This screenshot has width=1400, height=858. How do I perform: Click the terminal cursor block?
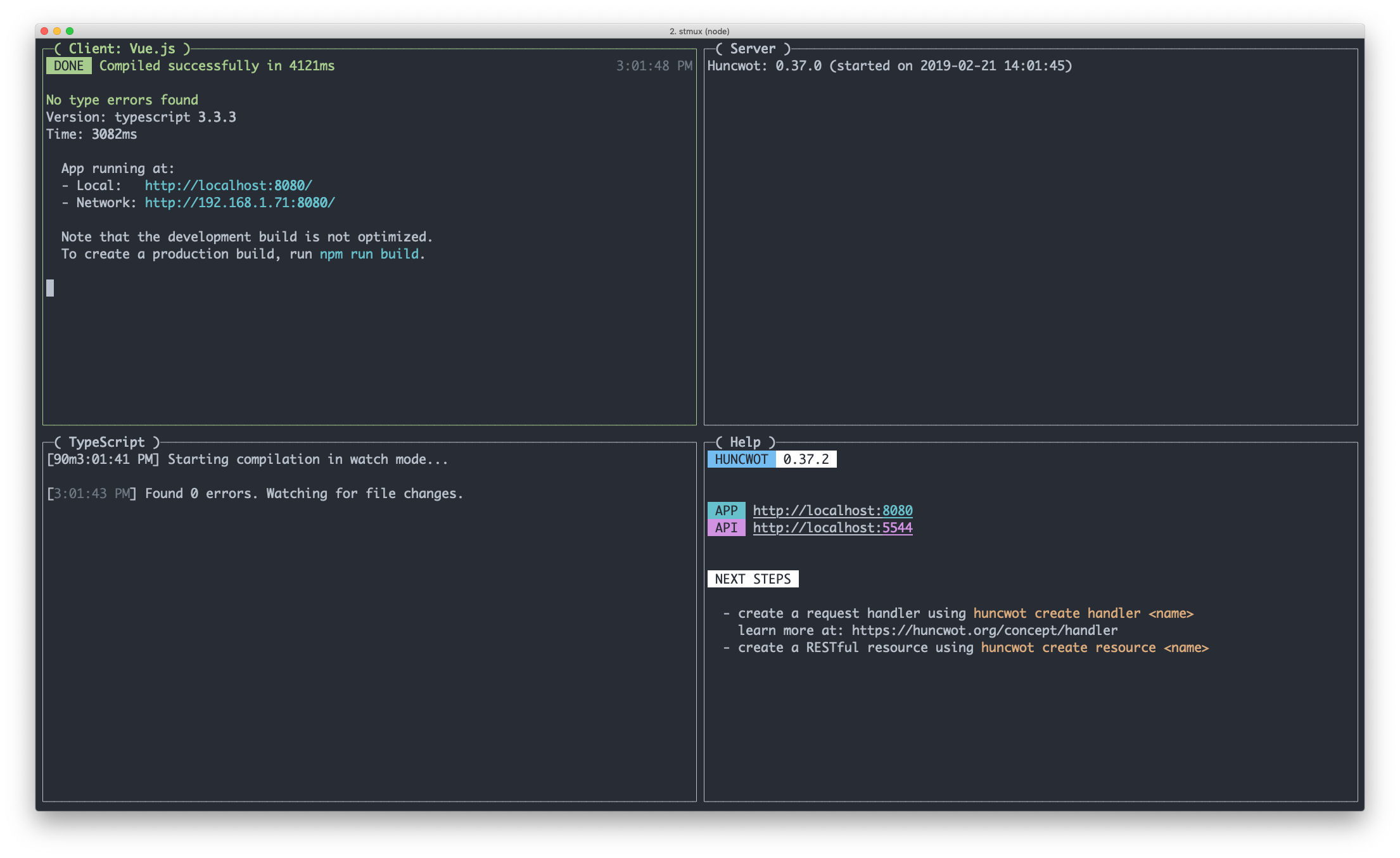50,288
